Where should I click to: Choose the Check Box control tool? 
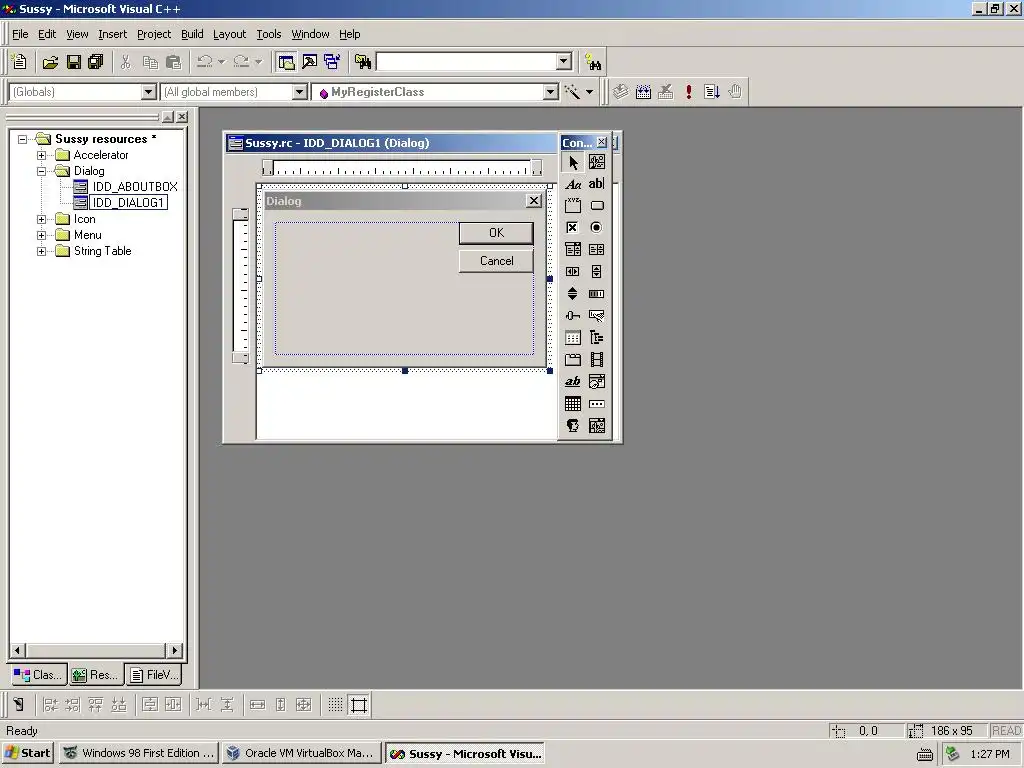pos(573,228)
